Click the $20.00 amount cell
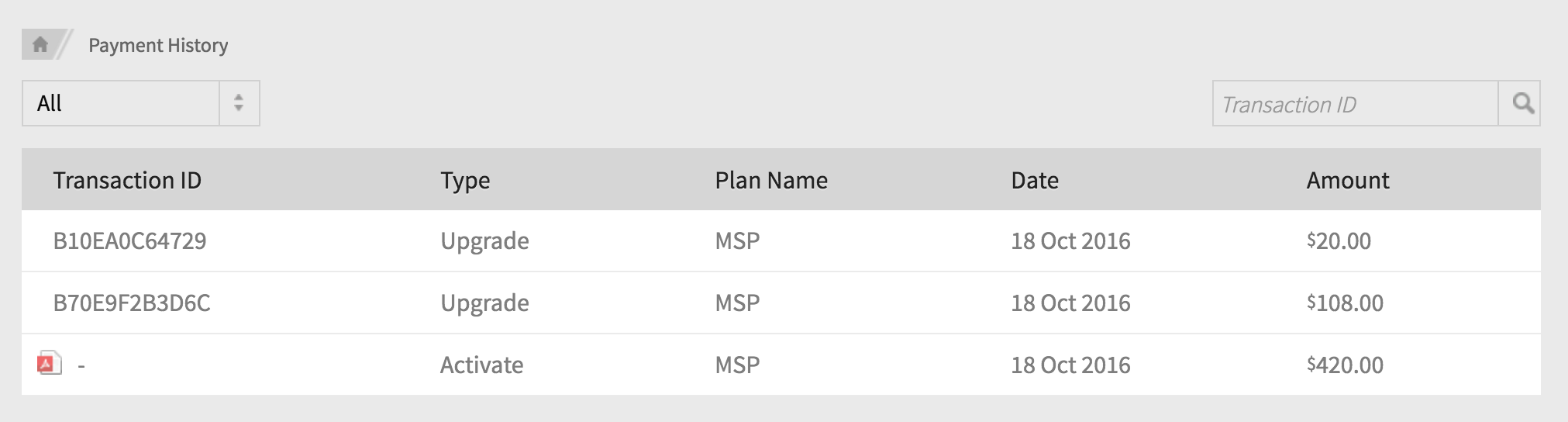This screenshot has width=1568, height=422. click(x=1339, y=241)
